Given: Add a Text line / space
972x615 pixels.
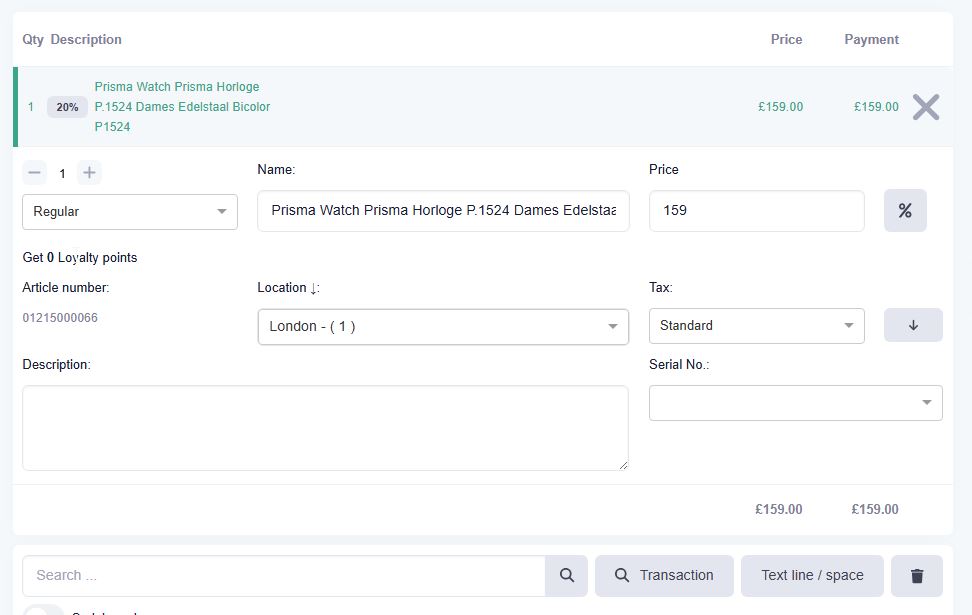Looking at the screenshot, I should tap(812, 576).
